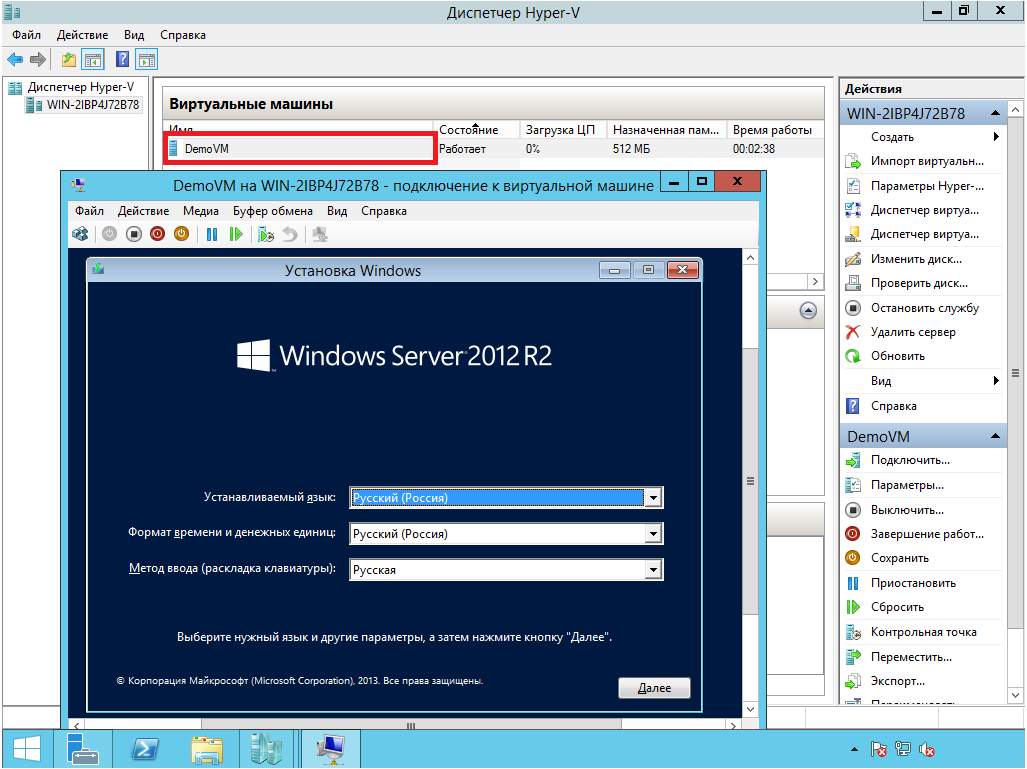
Task: Open File Explorer from the taskbar
Action: (206, 749)
